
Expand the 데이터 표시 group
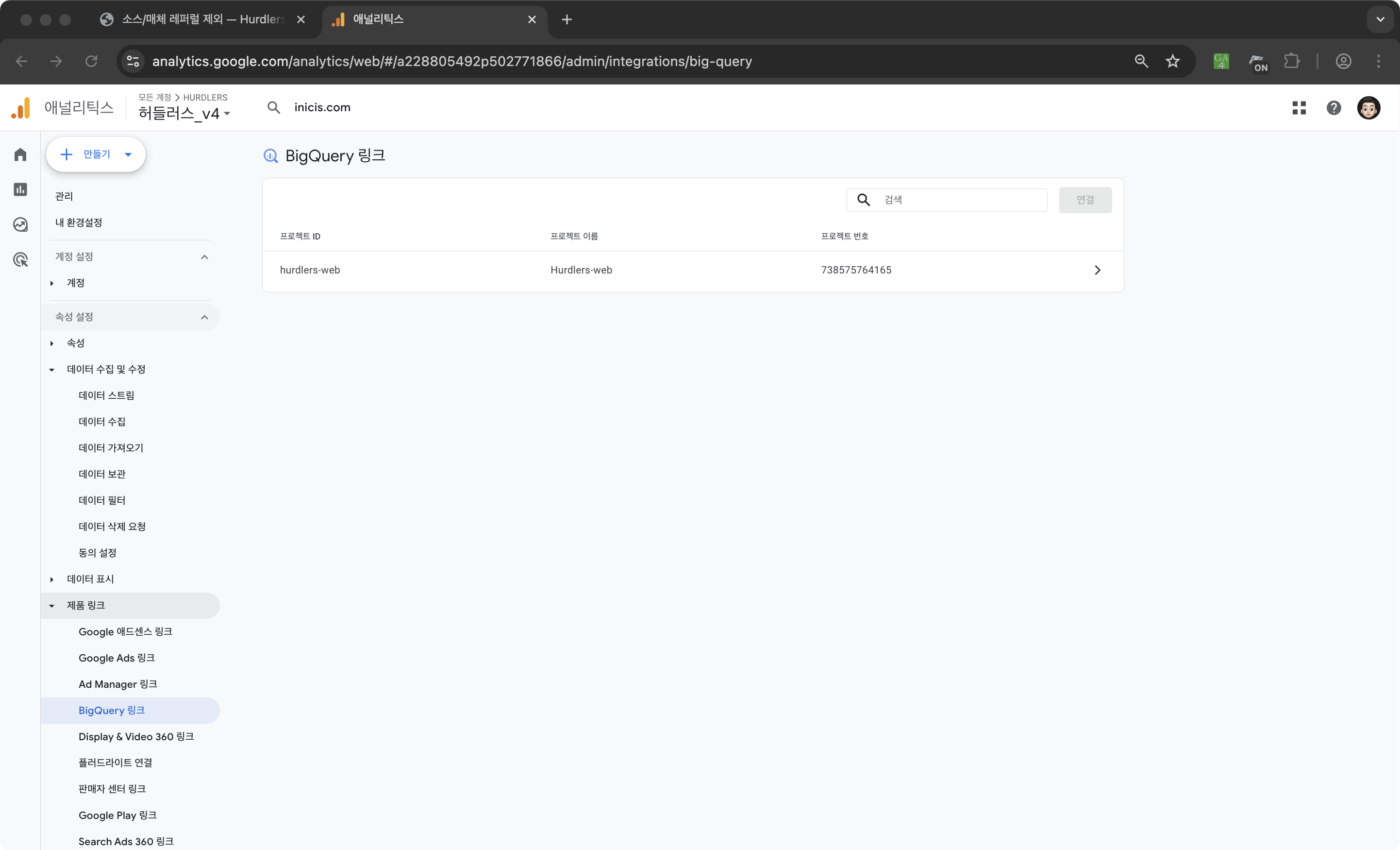click(x=52, y=579)
